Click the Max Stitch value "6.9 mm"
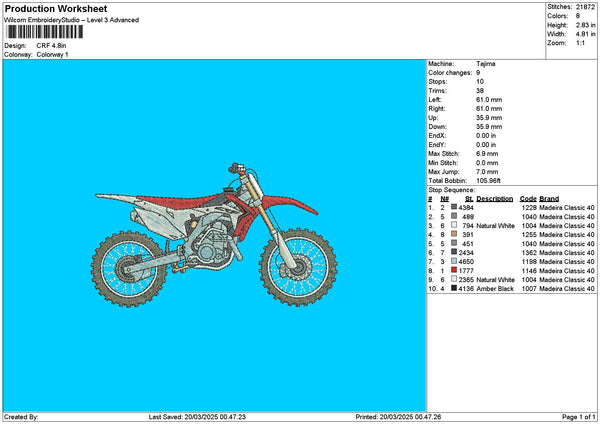Image resolution: width=600 pixels, height=424 pixels. 487,153
